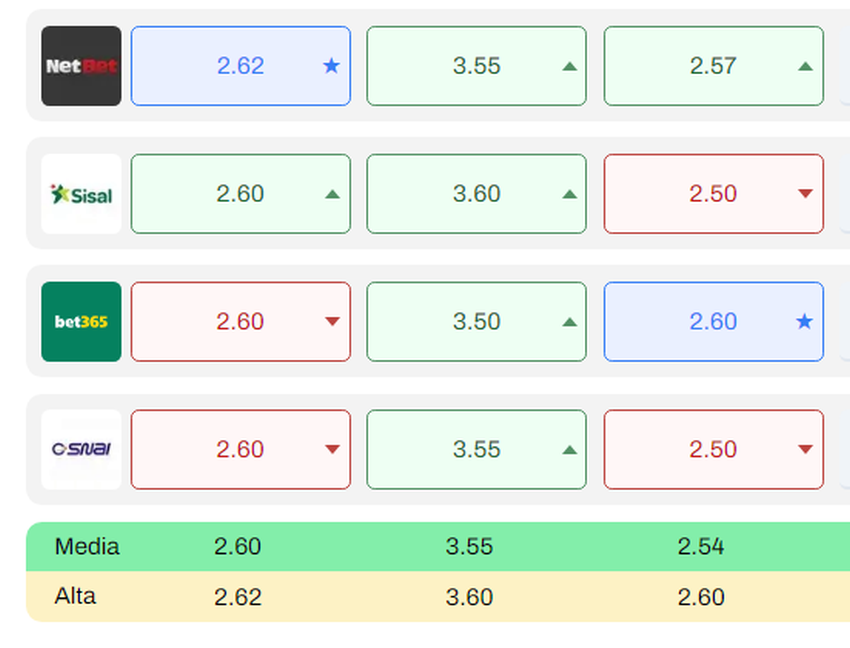850x648 pixels.
Task: Choose the SNAI 2.50 away odds
Action: click(x=713, y=450)
